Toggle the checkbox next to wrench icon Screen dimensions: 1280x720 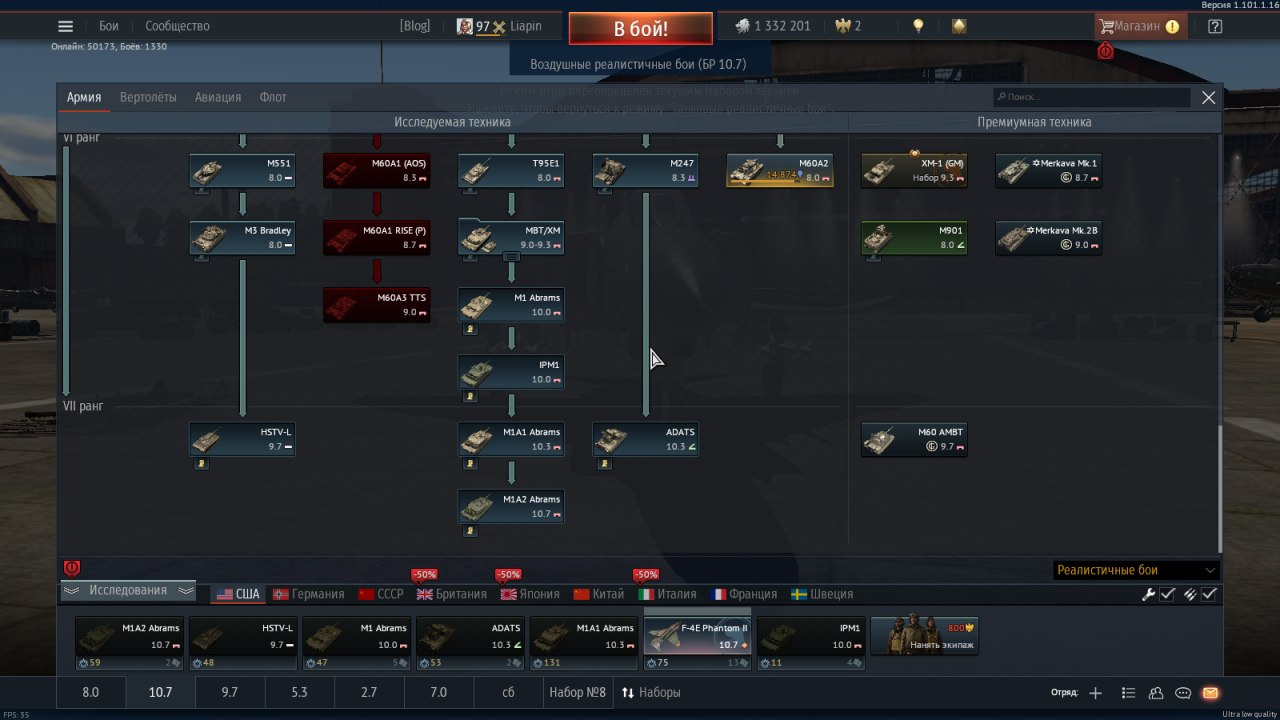(x=1167, y=594)
